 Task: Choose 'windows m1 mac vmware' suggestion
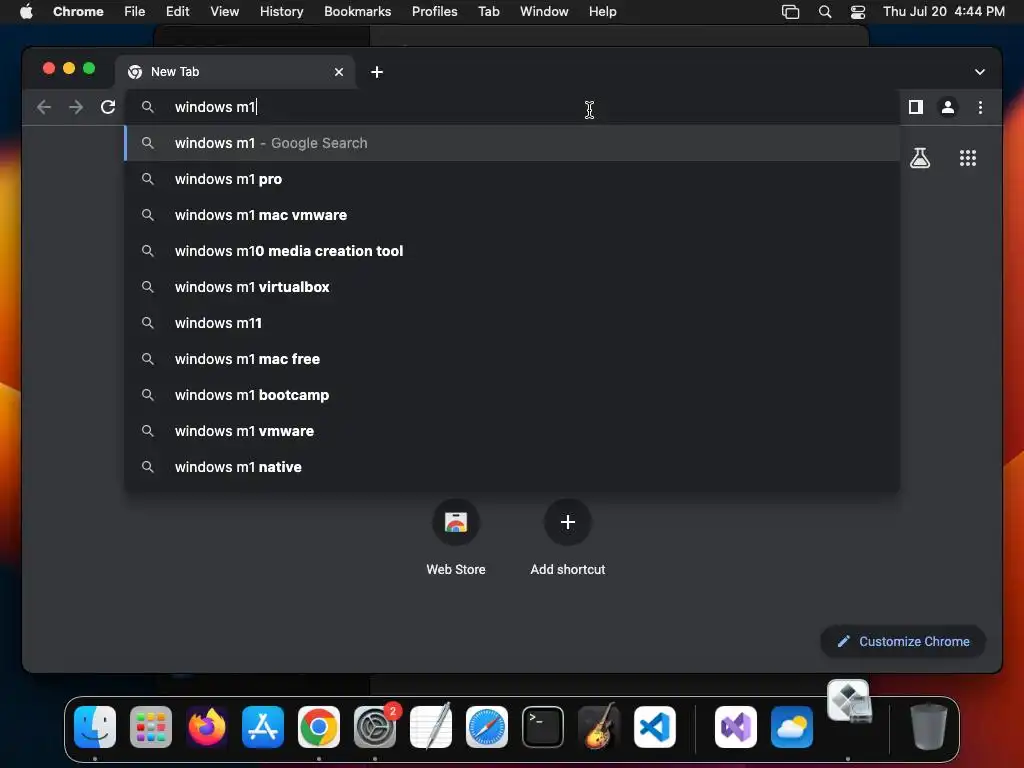click(512, 215)
